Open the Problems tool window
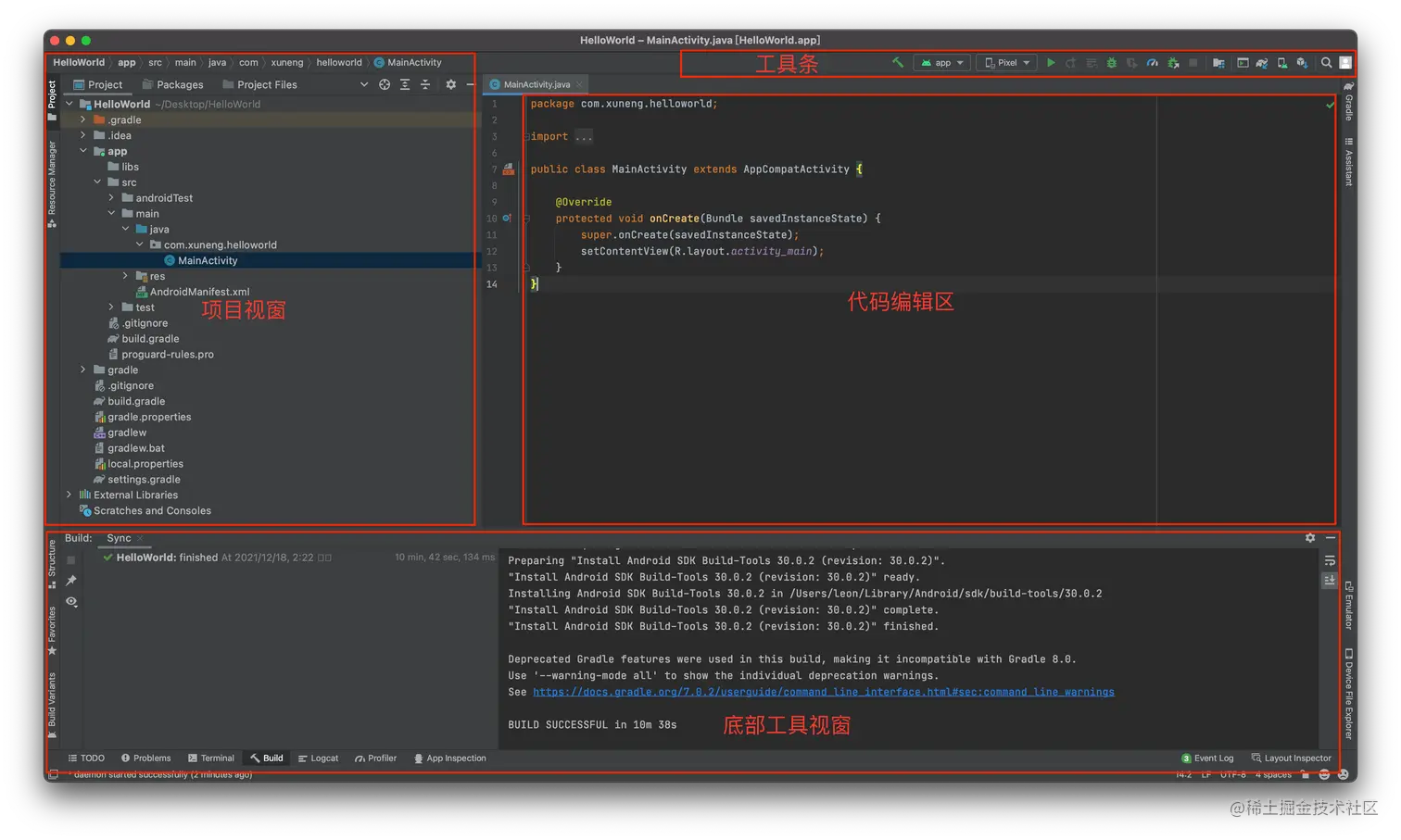This screenshot has height=840, width=1401. tap(145, 758)
